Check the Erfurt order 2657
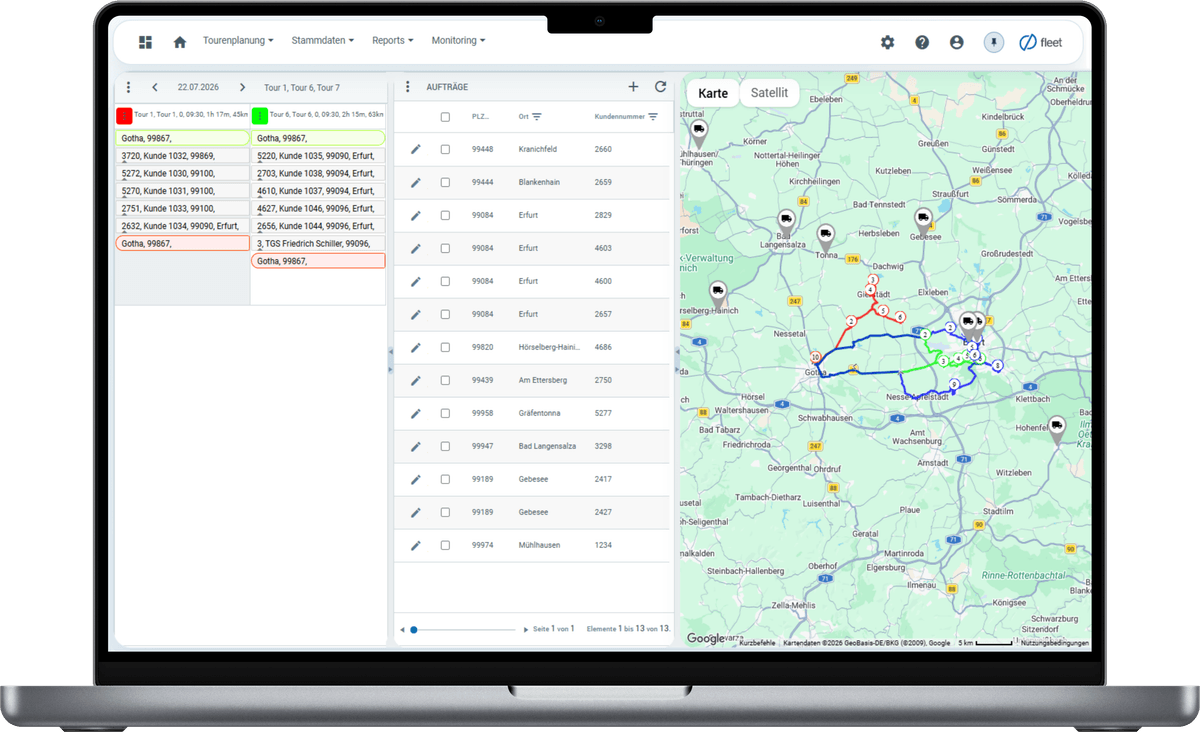The height and width of the screenshot is (732, 1200). 445,314
